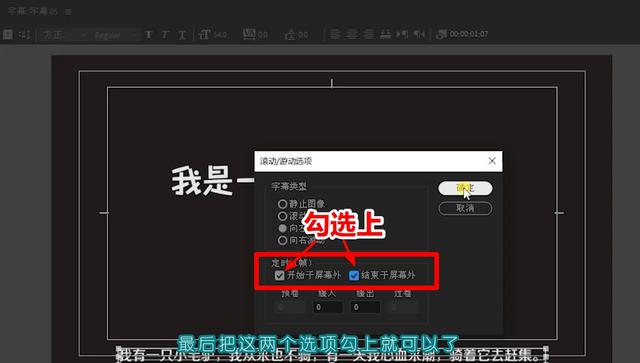Click the 00:00:01:07 background video timecode
The width and height of the screenshot is (640, 363).
469,34
